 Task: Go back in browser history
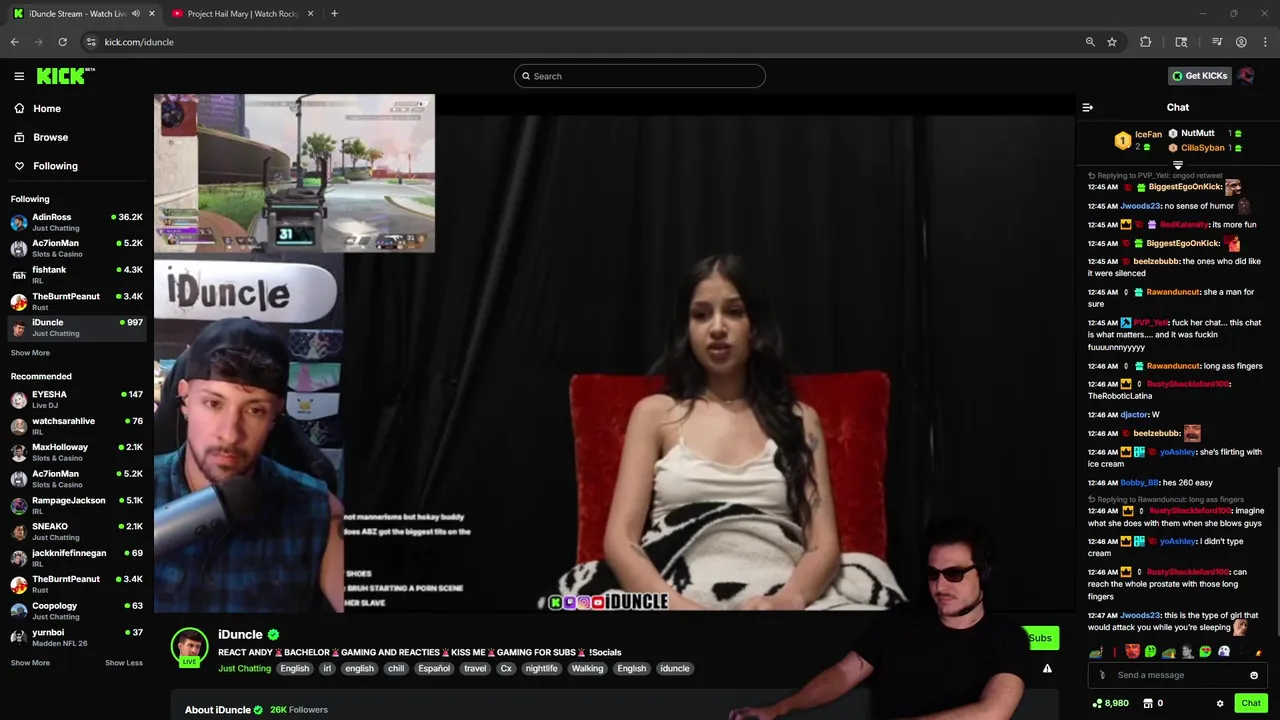(x=15, y=42)
